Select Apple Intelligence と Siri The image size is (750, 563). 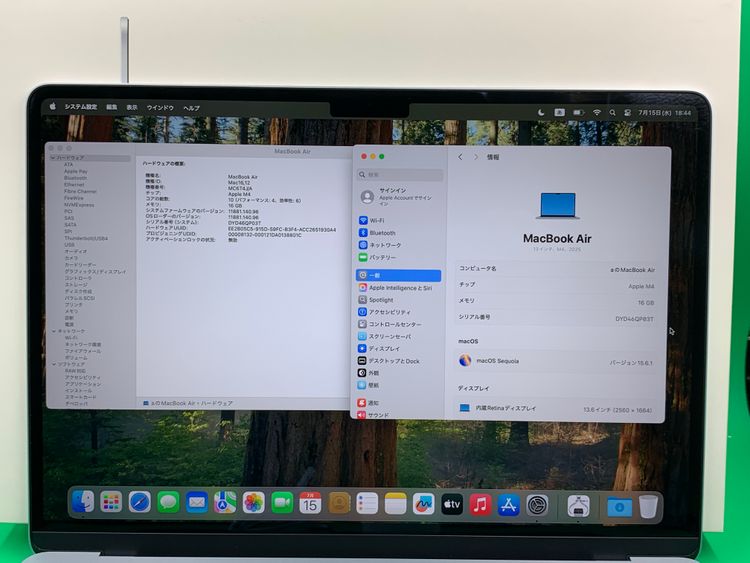tap(395, 288)
